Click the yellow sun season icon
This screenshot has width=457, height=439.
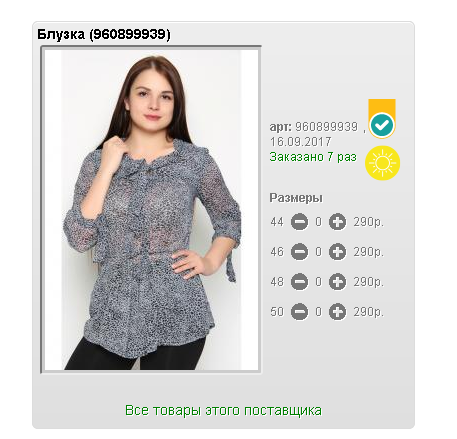pos(382,163)
